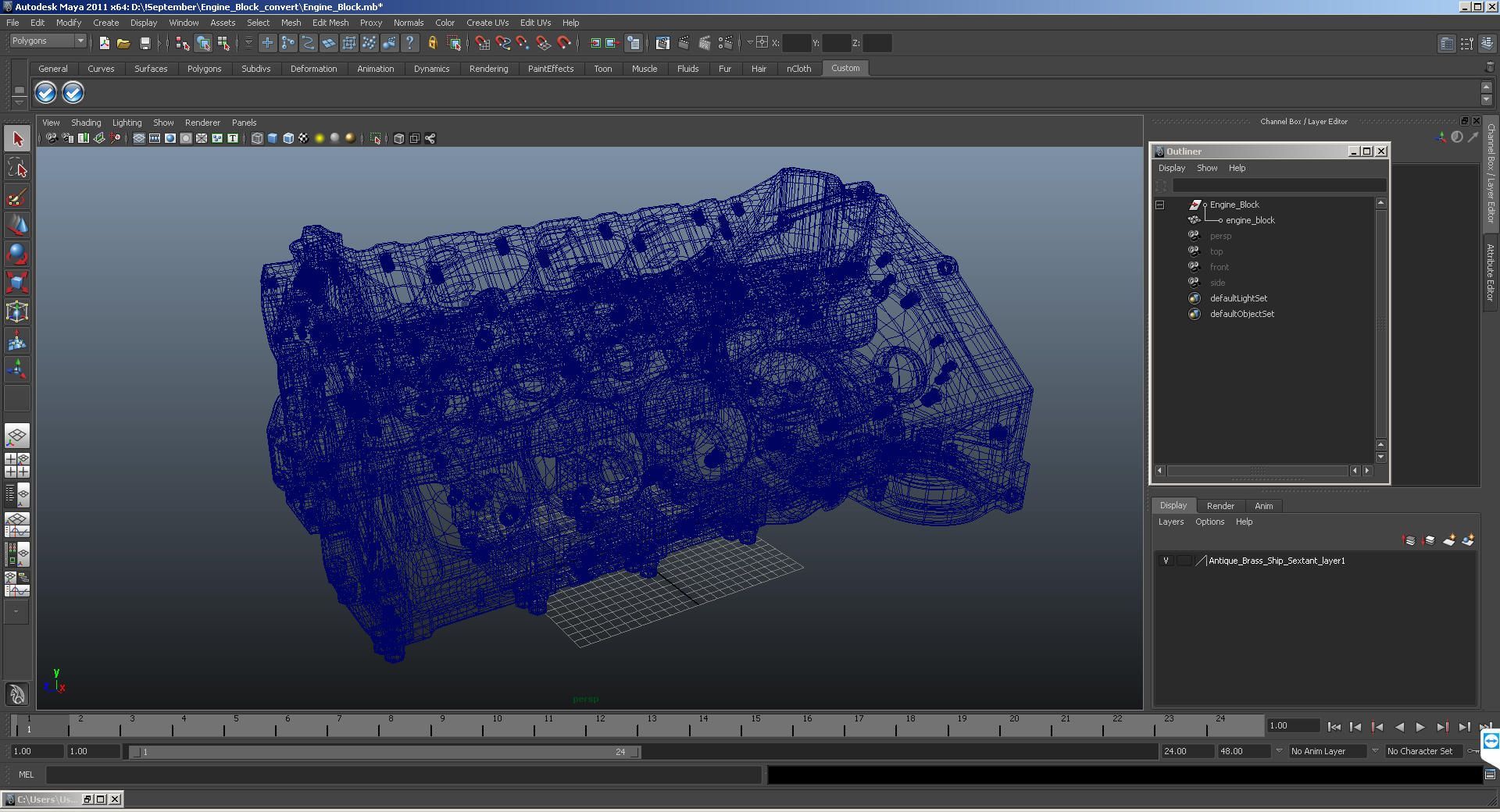
Task: Open the Polygons menu set dropdown
Action: (80, 41)
